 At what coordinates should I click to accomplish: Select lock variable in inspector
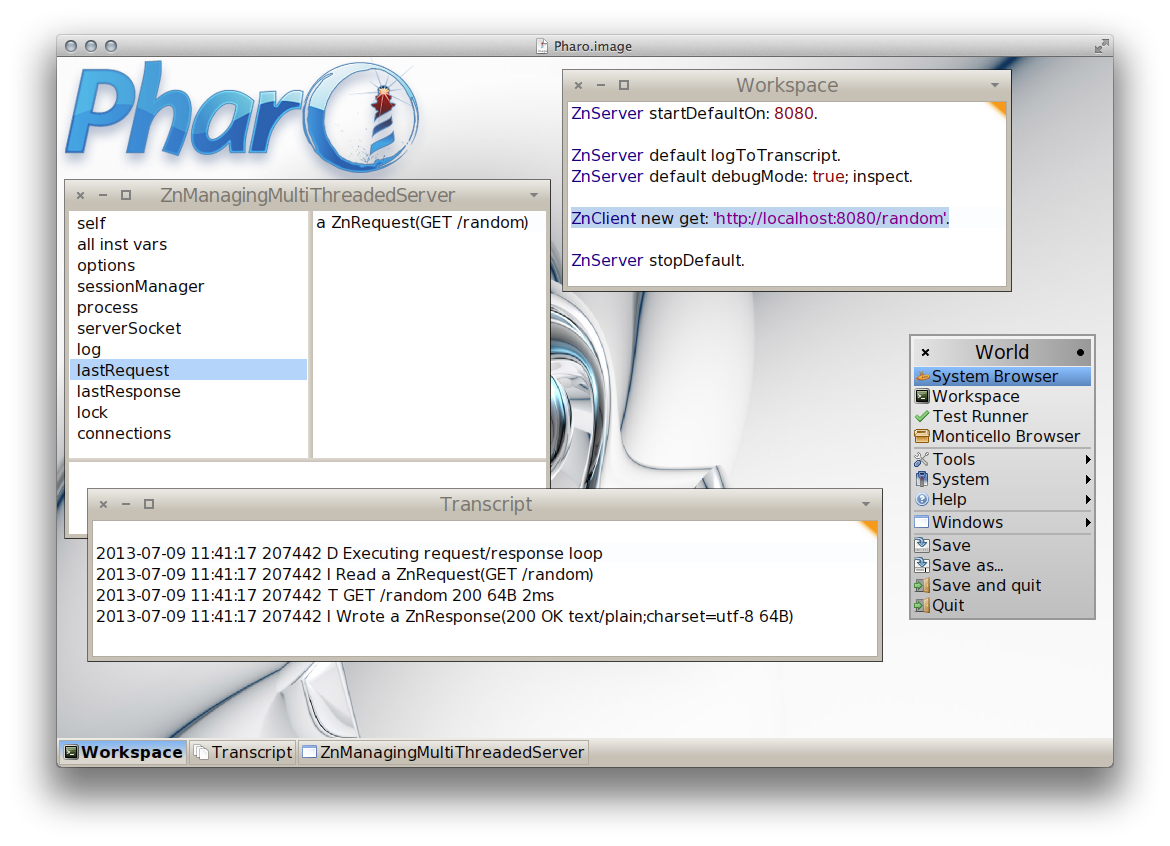pyautogui.click(x=188, y=412)
